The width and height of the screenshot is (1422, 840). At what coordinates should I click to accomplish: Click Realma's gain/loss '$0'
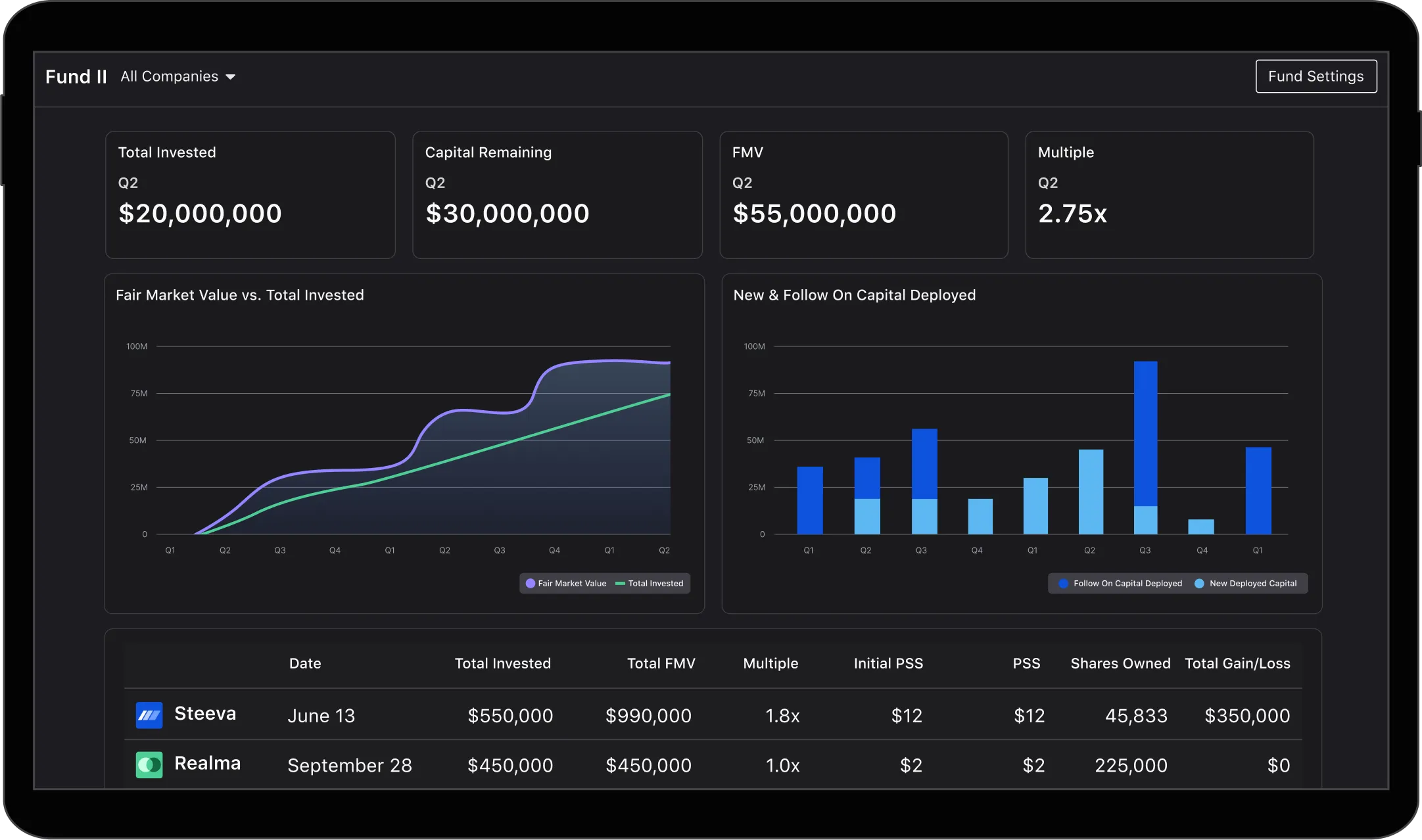click(1279, 766)
